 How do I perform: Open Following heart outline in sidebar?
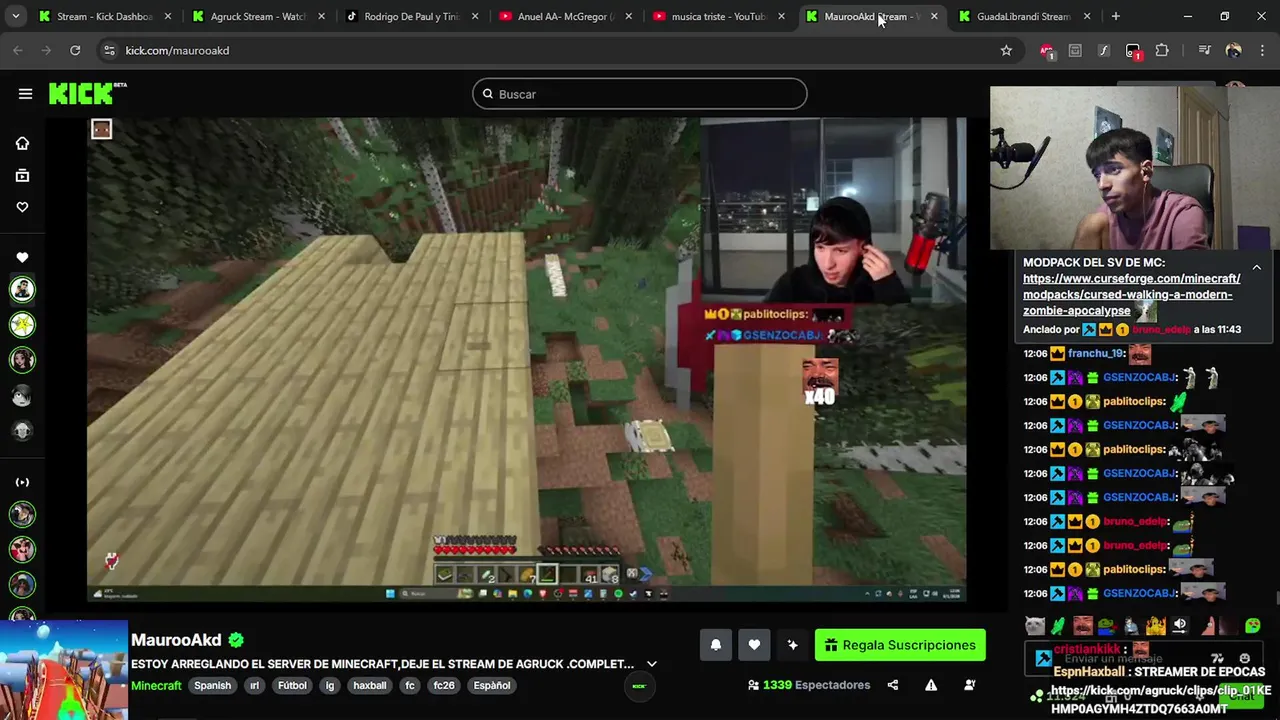pyautogui.click(x=22, y=207)
